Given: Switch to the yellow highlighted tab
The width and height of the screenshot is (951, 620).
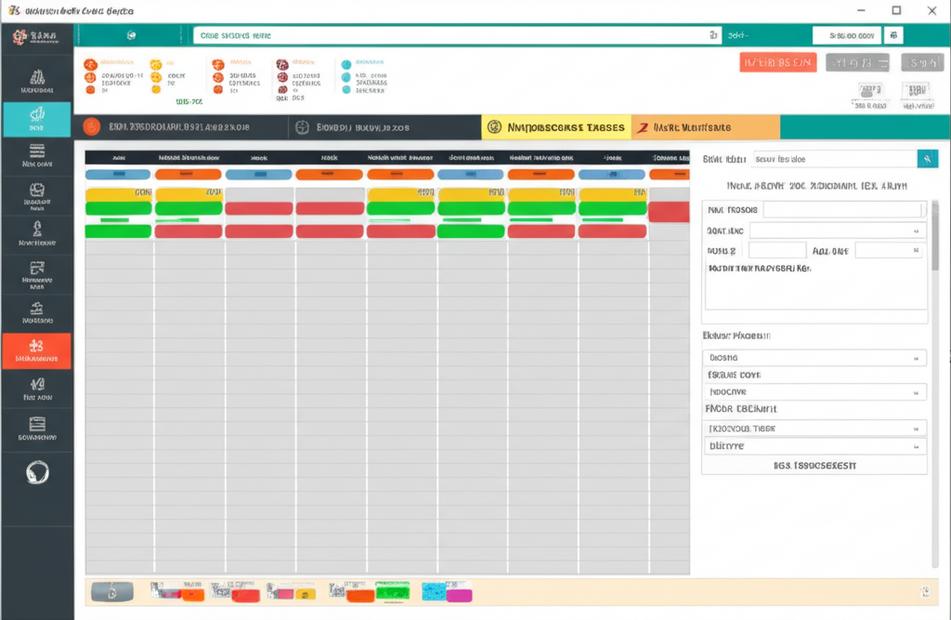Looking at the screenshot, I should pos(555,127).
